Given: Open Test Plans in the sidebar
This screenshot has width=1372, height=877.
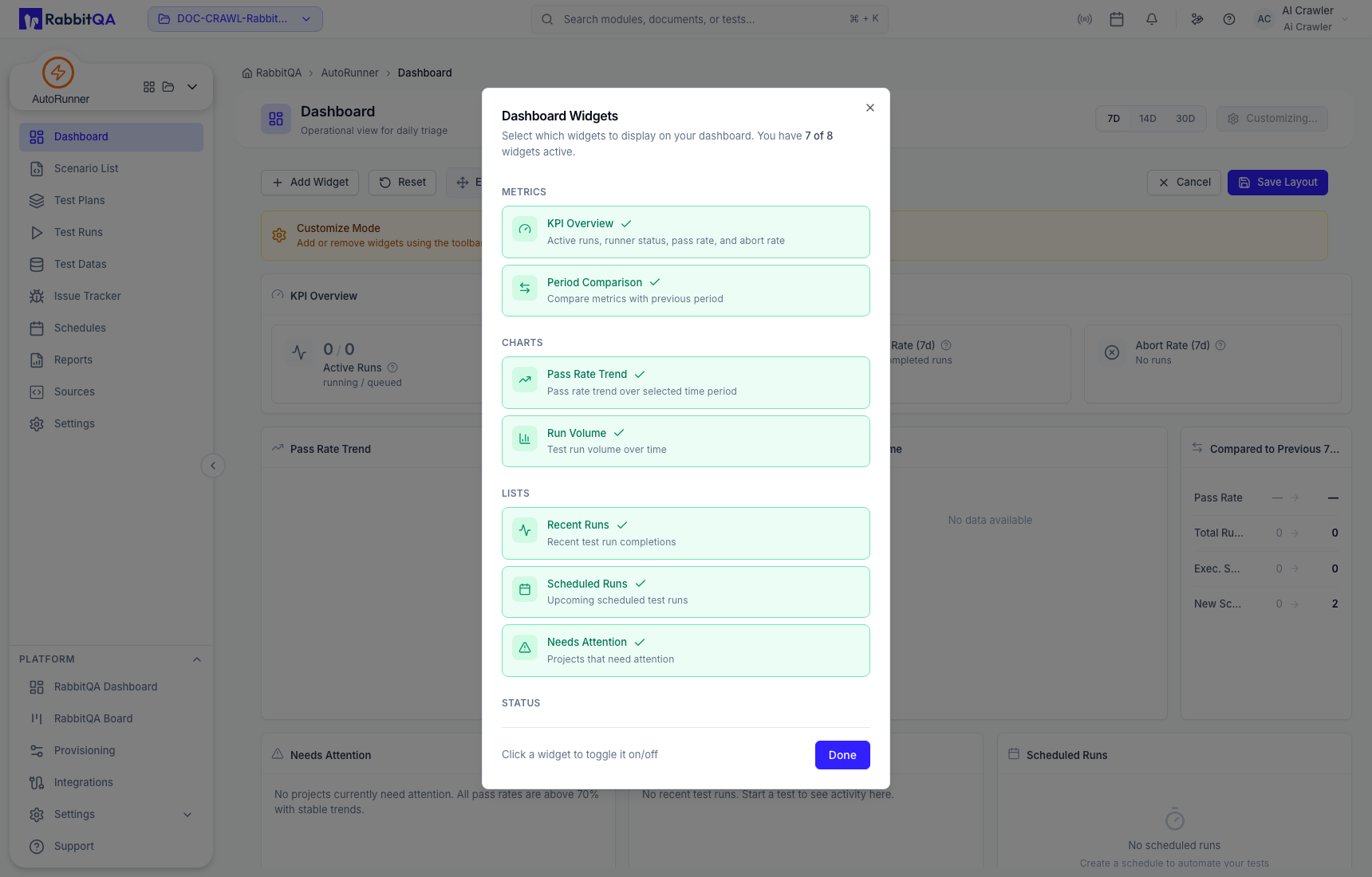Looking at the screenshot, I should tap(111, 201).
